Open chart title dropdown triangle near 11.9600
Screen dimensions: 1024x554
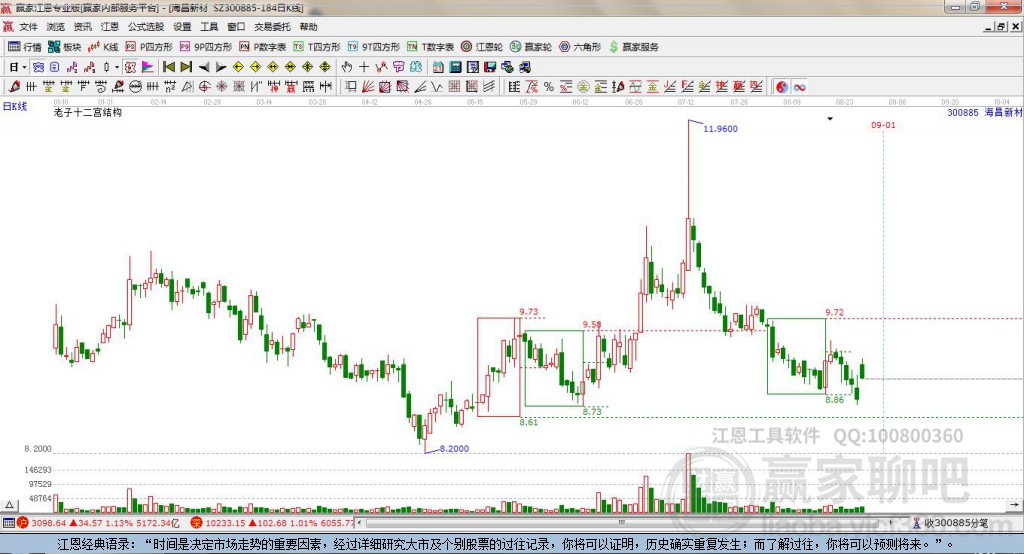830,119
